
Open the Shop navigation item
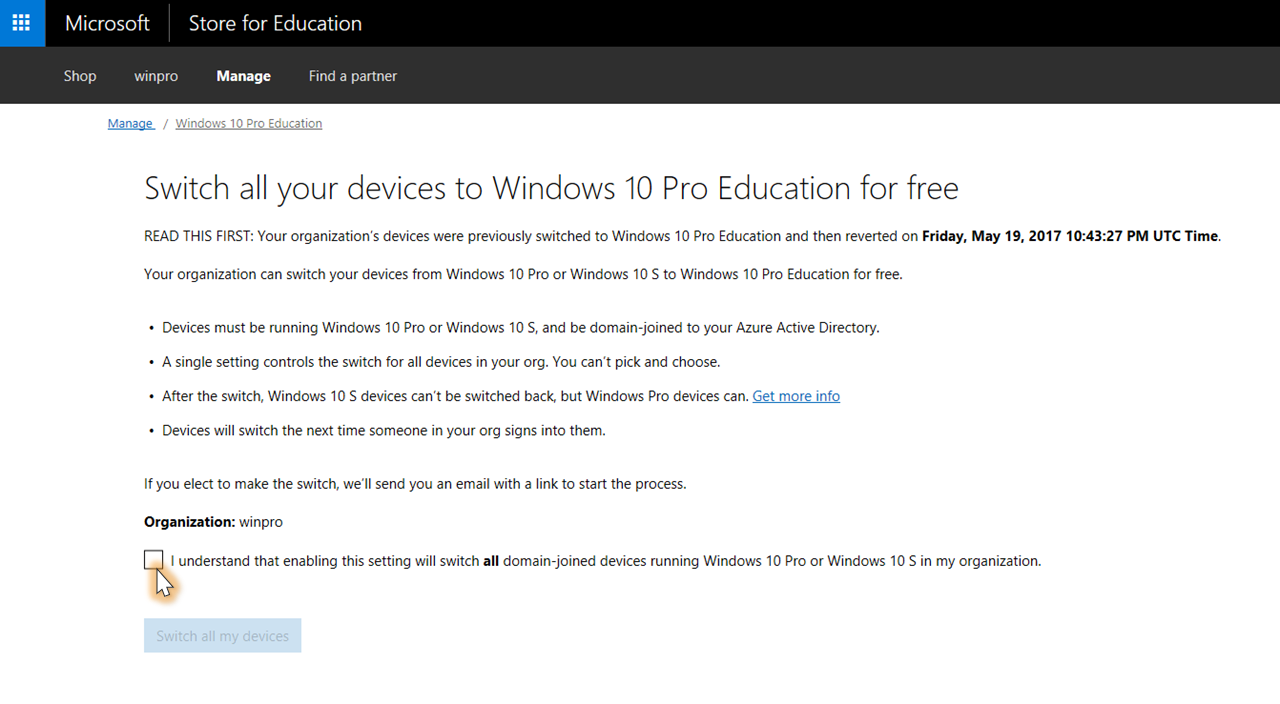tap(80, 76)
